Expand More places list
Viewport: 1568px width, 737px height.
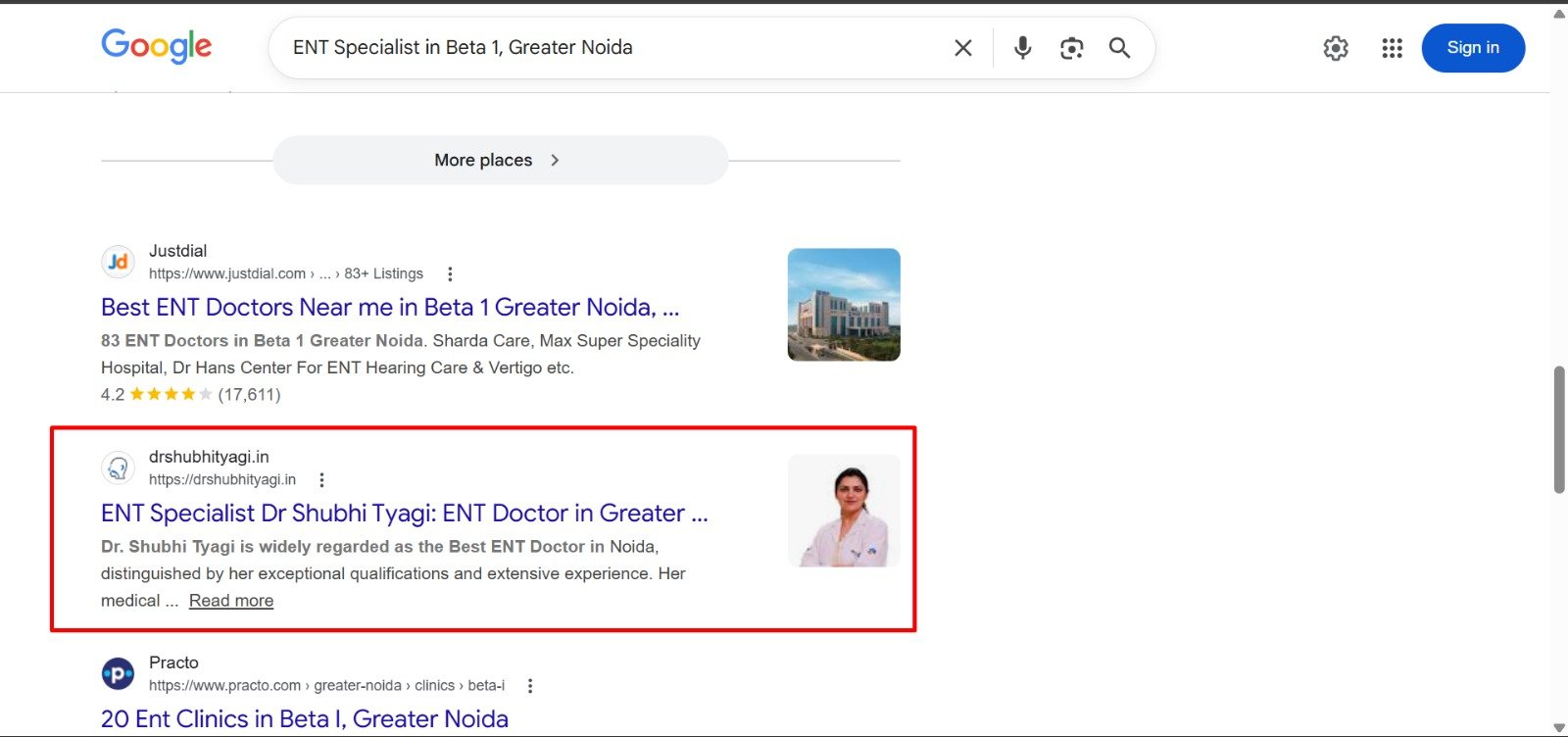(500, 160)
